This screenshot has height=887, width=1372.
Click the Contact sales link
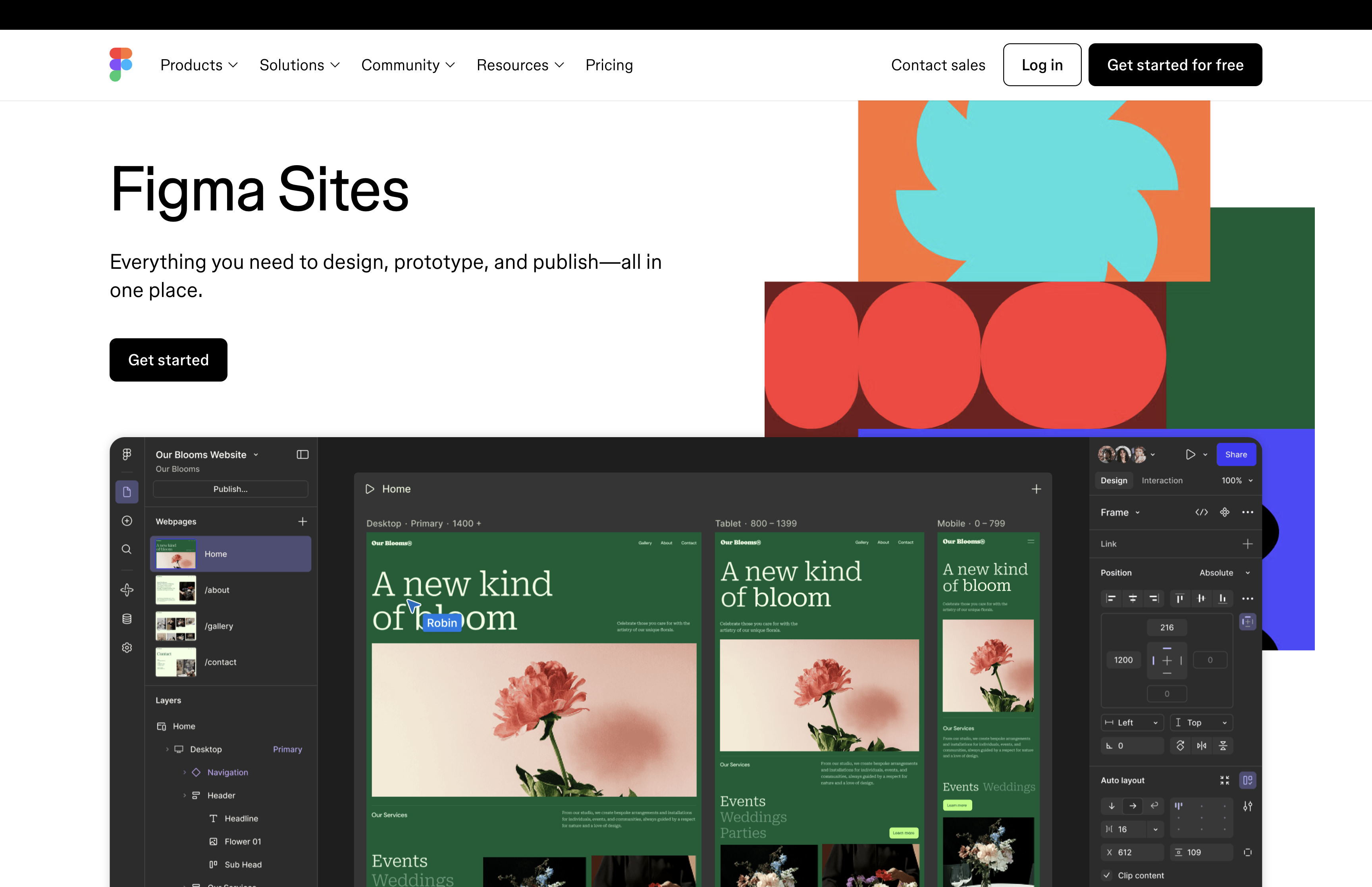(x=938, y=65)
